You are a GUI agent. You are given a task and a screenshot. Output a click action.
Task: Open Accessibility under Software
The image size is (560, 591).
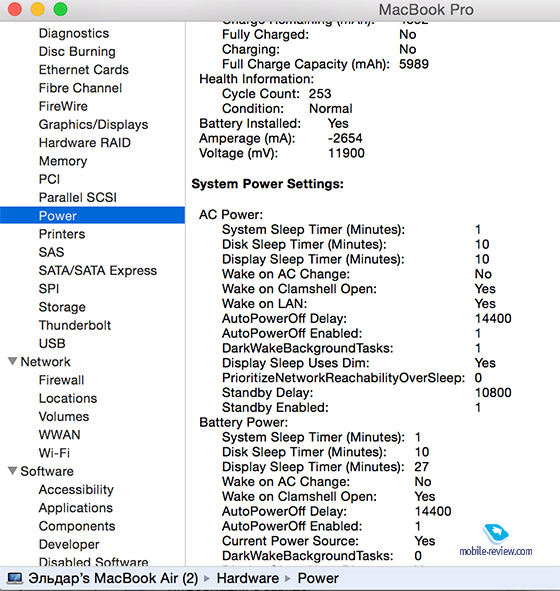76,490
